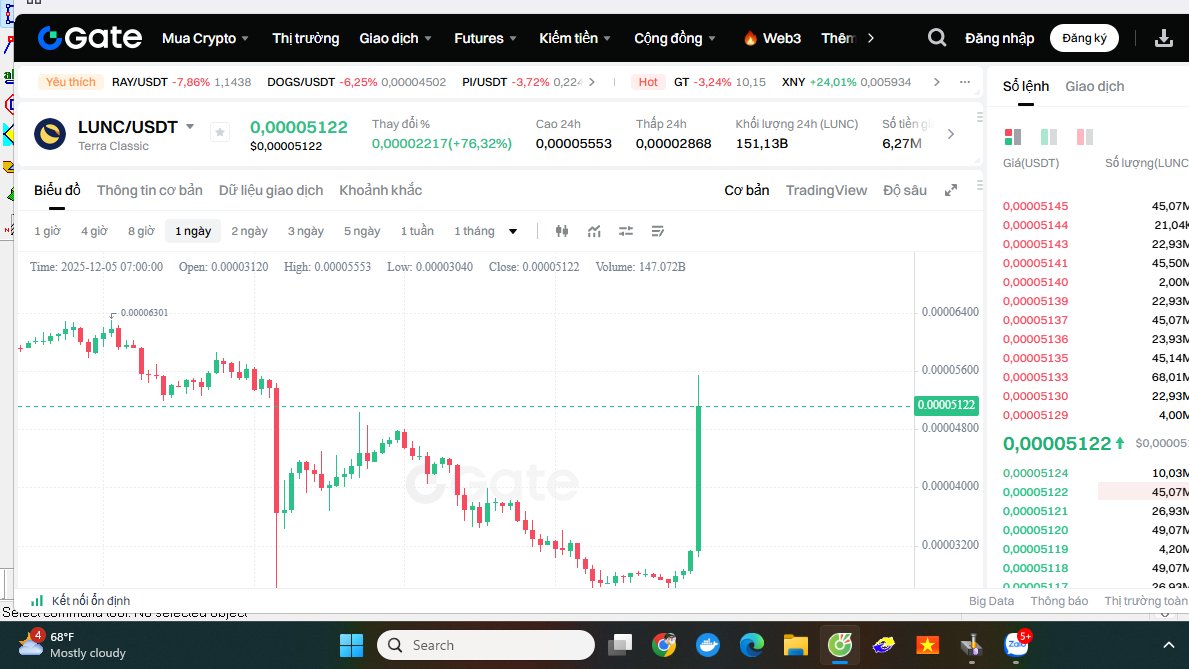Viewport: 1189px width, 669px height.
Task: Show order book sell-only red view
Action: coord(1085,137)
